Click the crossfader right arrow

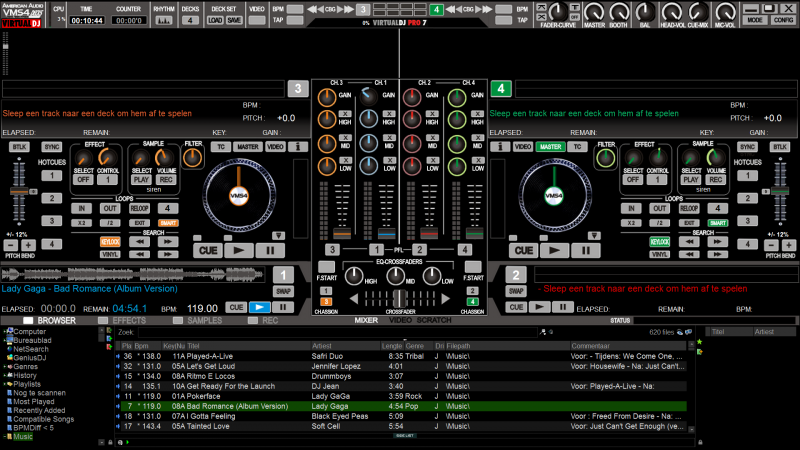445,299
